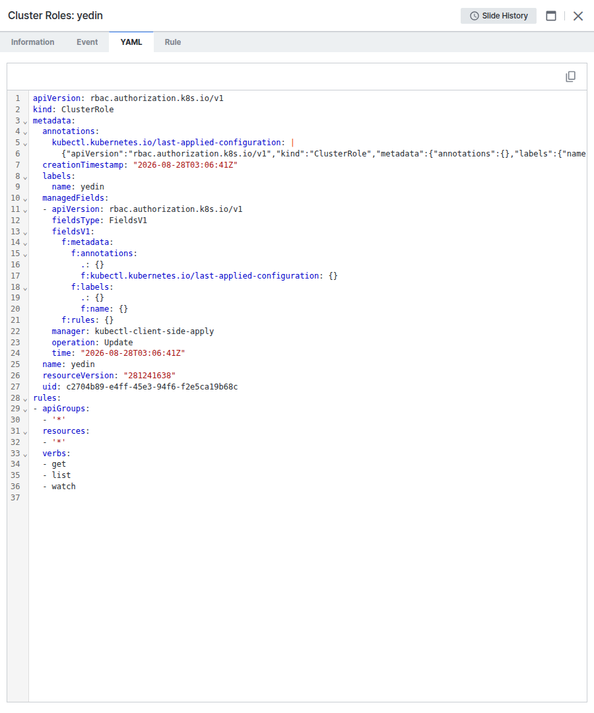Click the 'Cluster Roles: yedin' title
This screenshot has width=594, height=713.
tap(55, 15)
